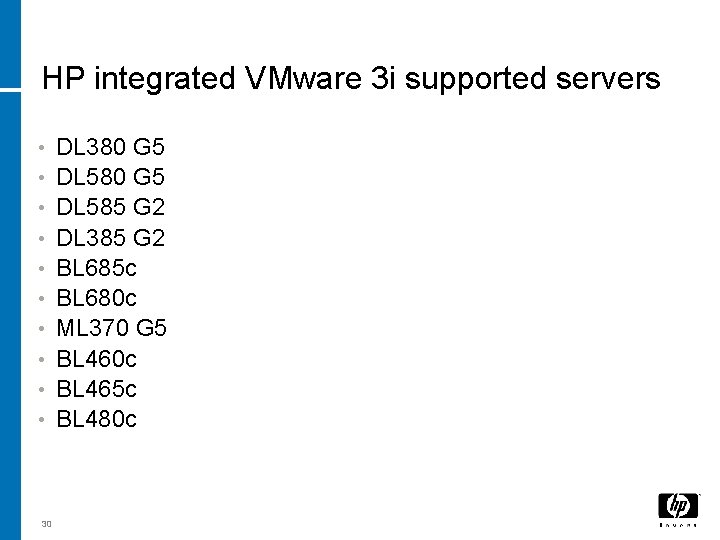This screenshot has height=540, width=720.
Task: Click the HP invent logo
Action: (x=677, y=507)
